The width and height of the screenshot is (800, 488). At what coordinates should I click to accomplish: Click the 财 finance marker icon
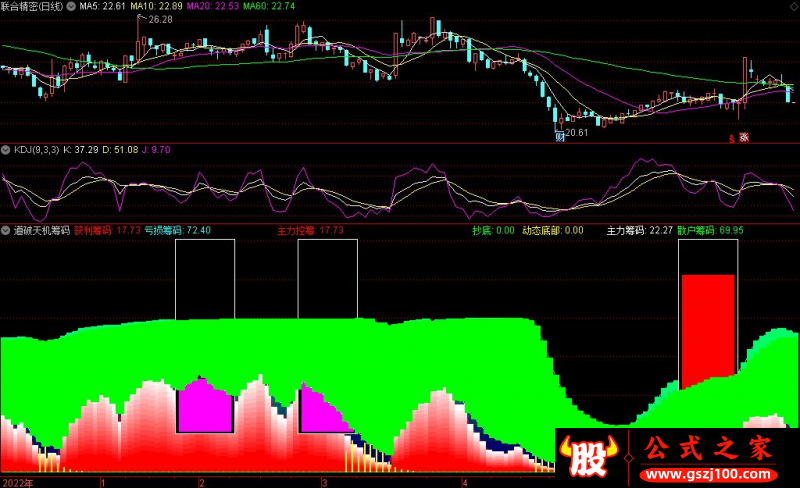tap(559, 139)
